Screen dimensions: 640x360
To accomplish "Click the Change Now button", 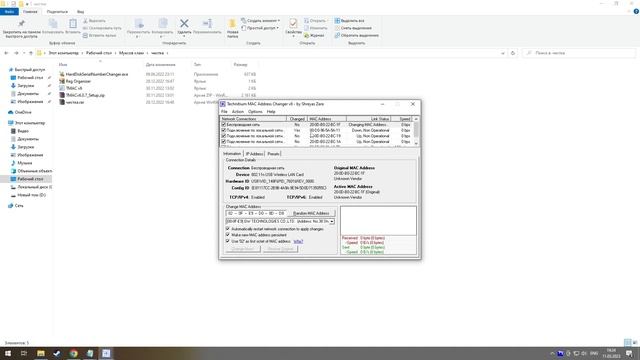I will pos(242,249).
